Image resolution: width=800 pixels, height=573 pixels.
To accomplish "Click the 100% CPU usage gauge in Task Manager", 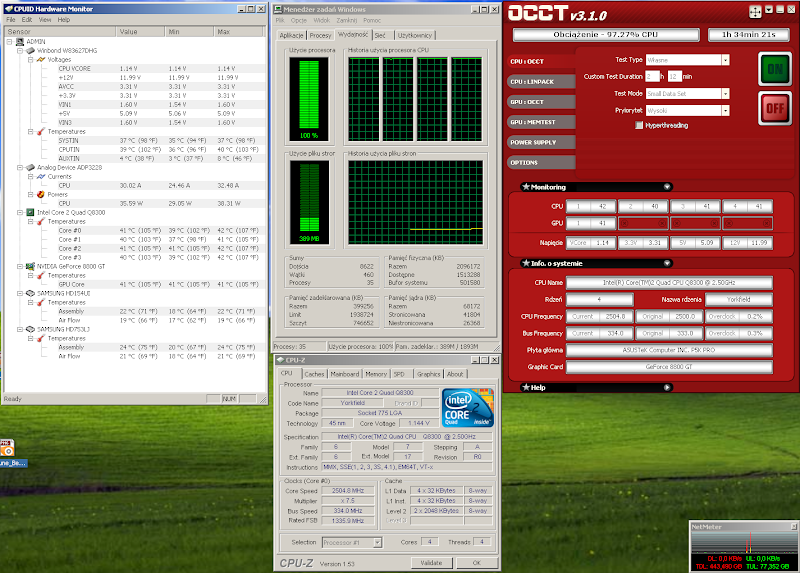I will click(x=309, y=99).
